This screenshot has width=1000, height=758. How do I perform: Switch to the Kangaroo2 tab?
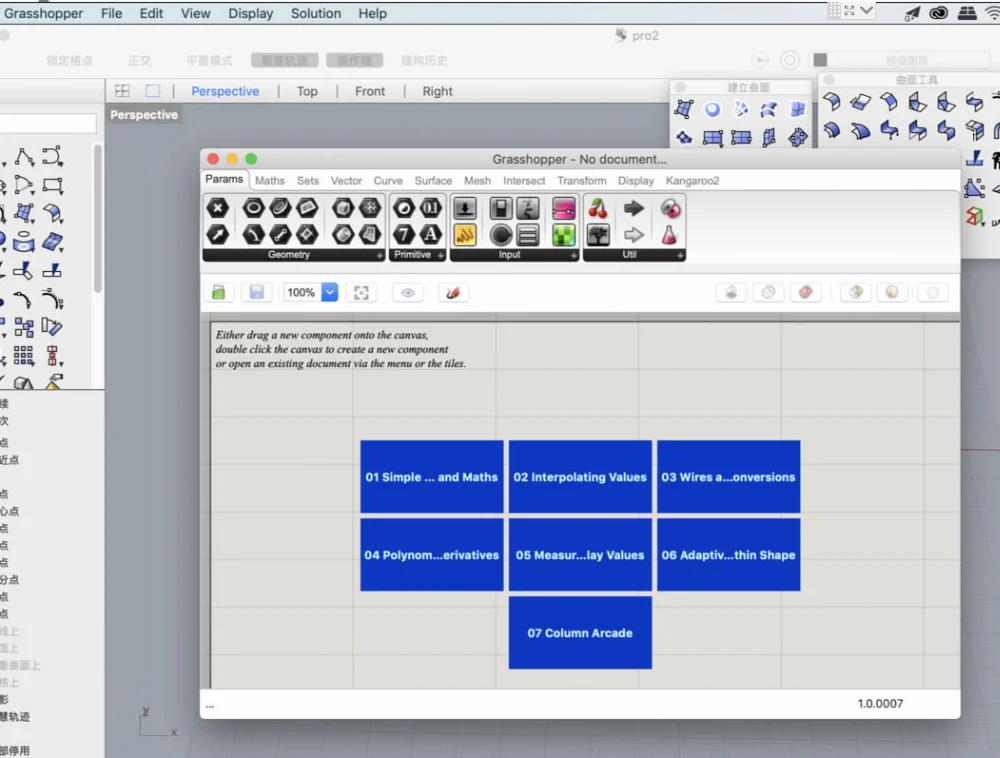pyautogui.click(x=692, y=181)
